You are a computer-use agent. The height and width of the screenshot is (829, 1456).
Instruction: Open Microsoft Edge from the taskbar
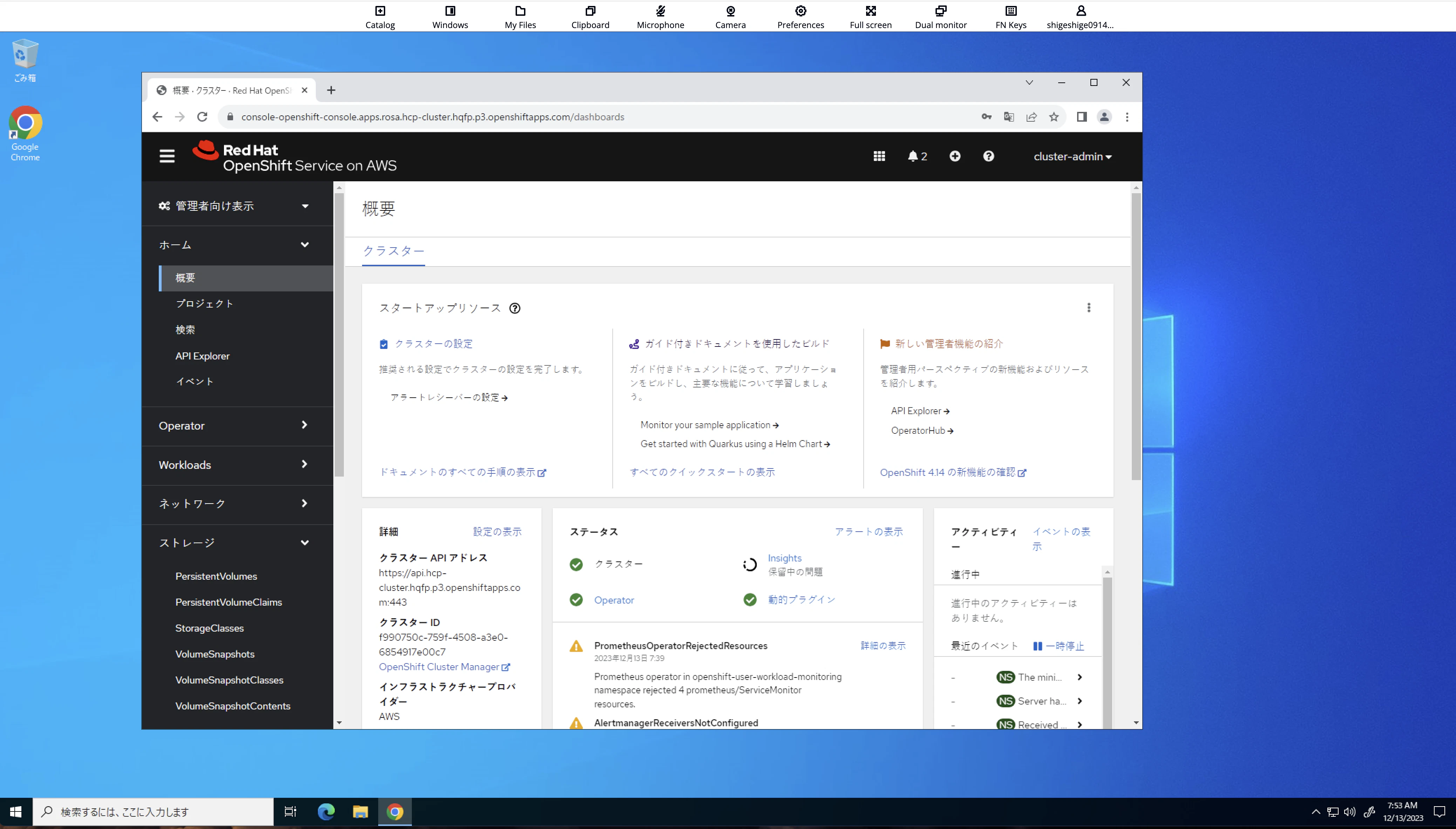tap(326, 812)
